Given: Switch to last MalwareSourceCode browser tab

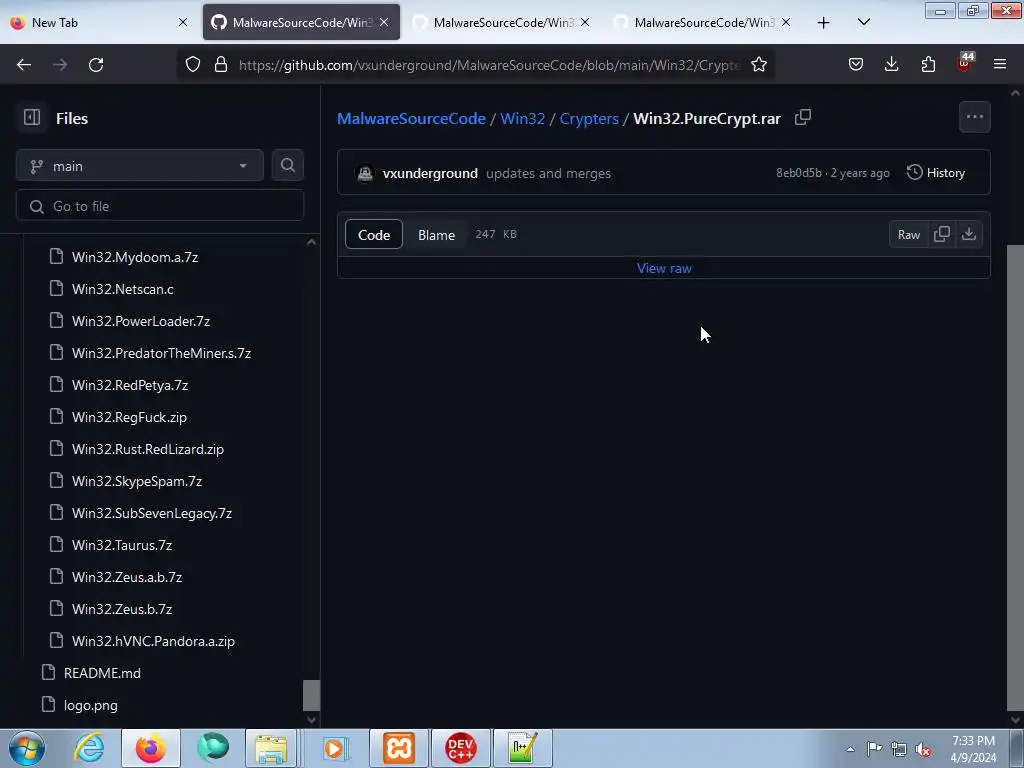Looking at the screenshot, I should 703,22.
